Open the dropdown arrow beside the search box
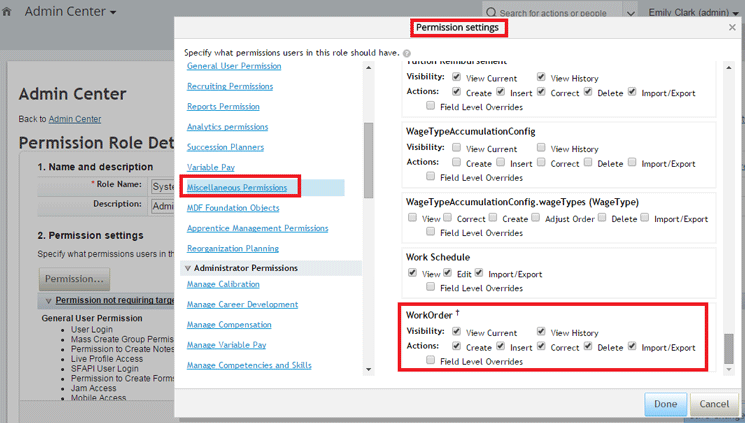Image resolution: width=745 pixels, height=423 pixels. coord(631,13)
